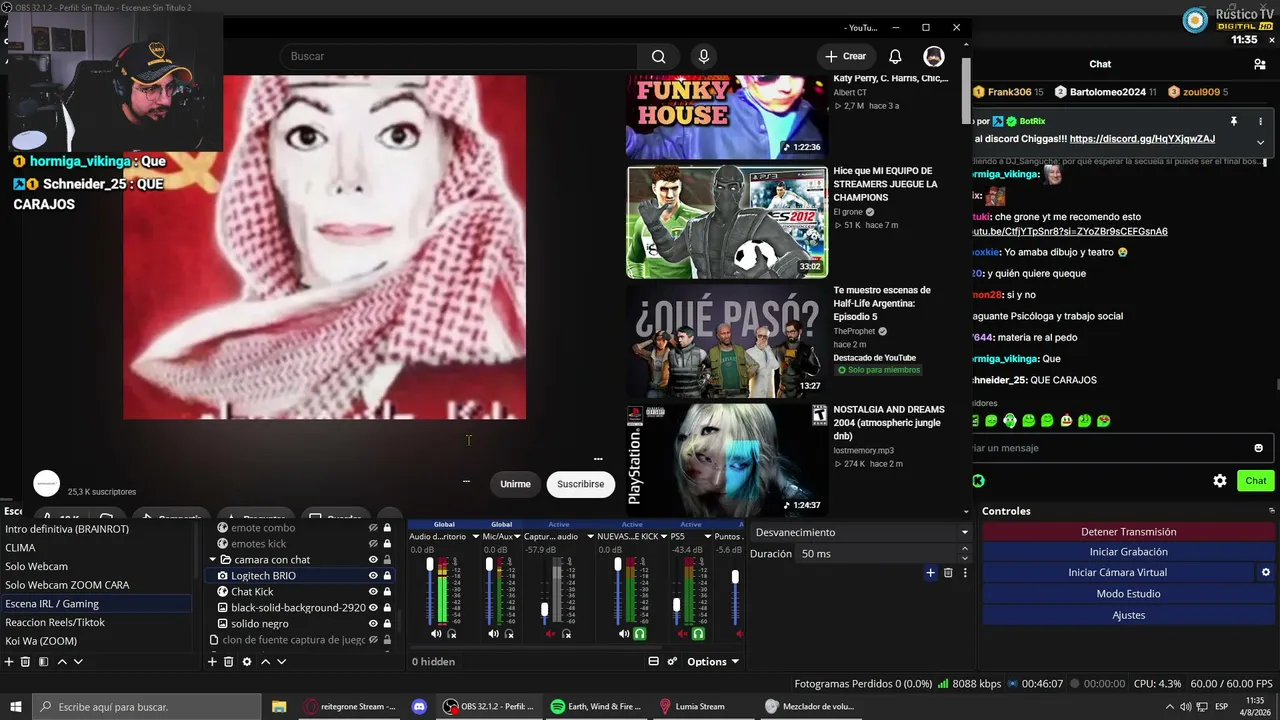Click Iniciar Grabación button

(1129, 552)
